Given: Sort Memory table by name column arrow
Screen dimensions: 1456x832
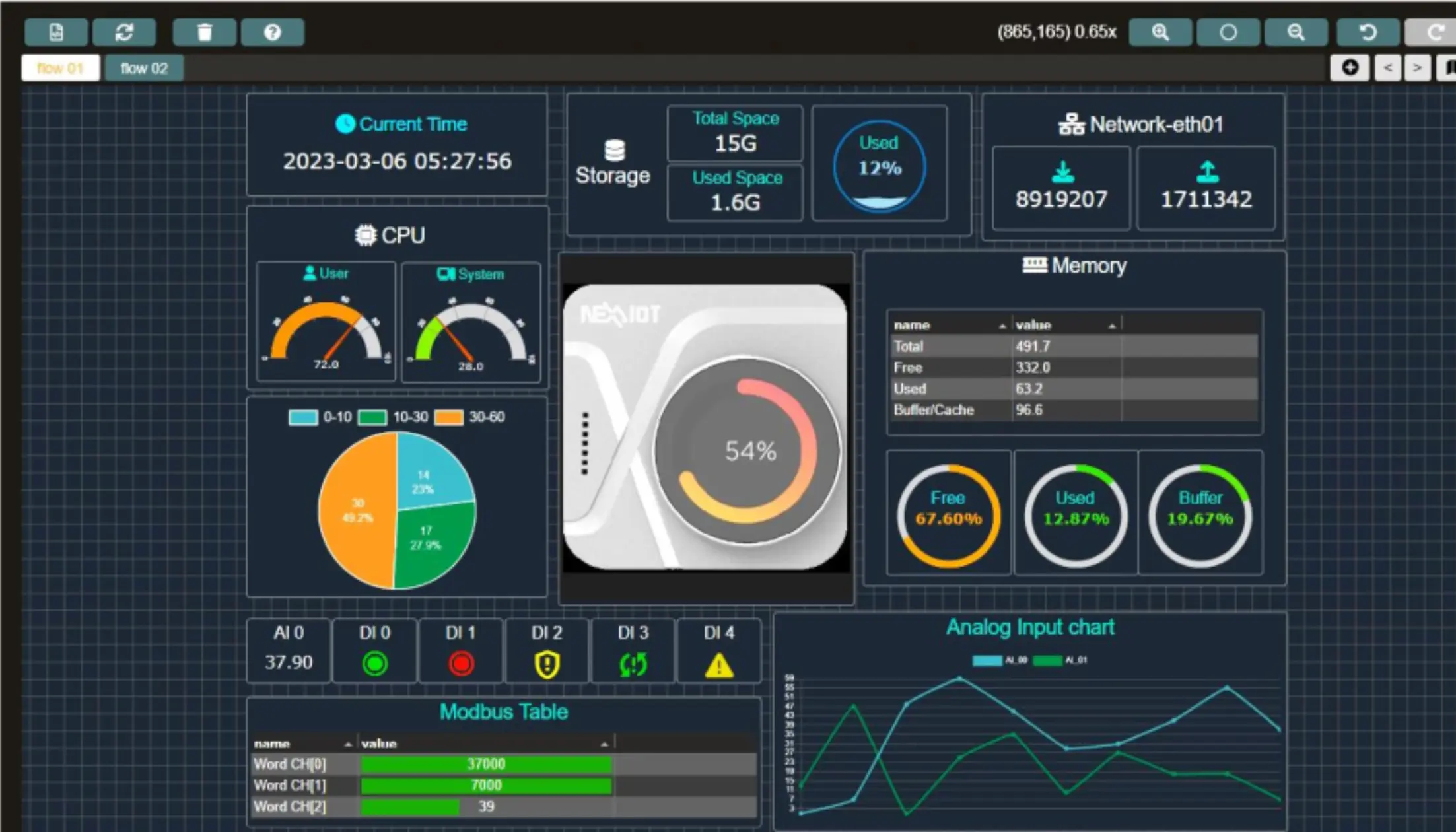Looking at the screenshot, I should tap(1002, 326).
